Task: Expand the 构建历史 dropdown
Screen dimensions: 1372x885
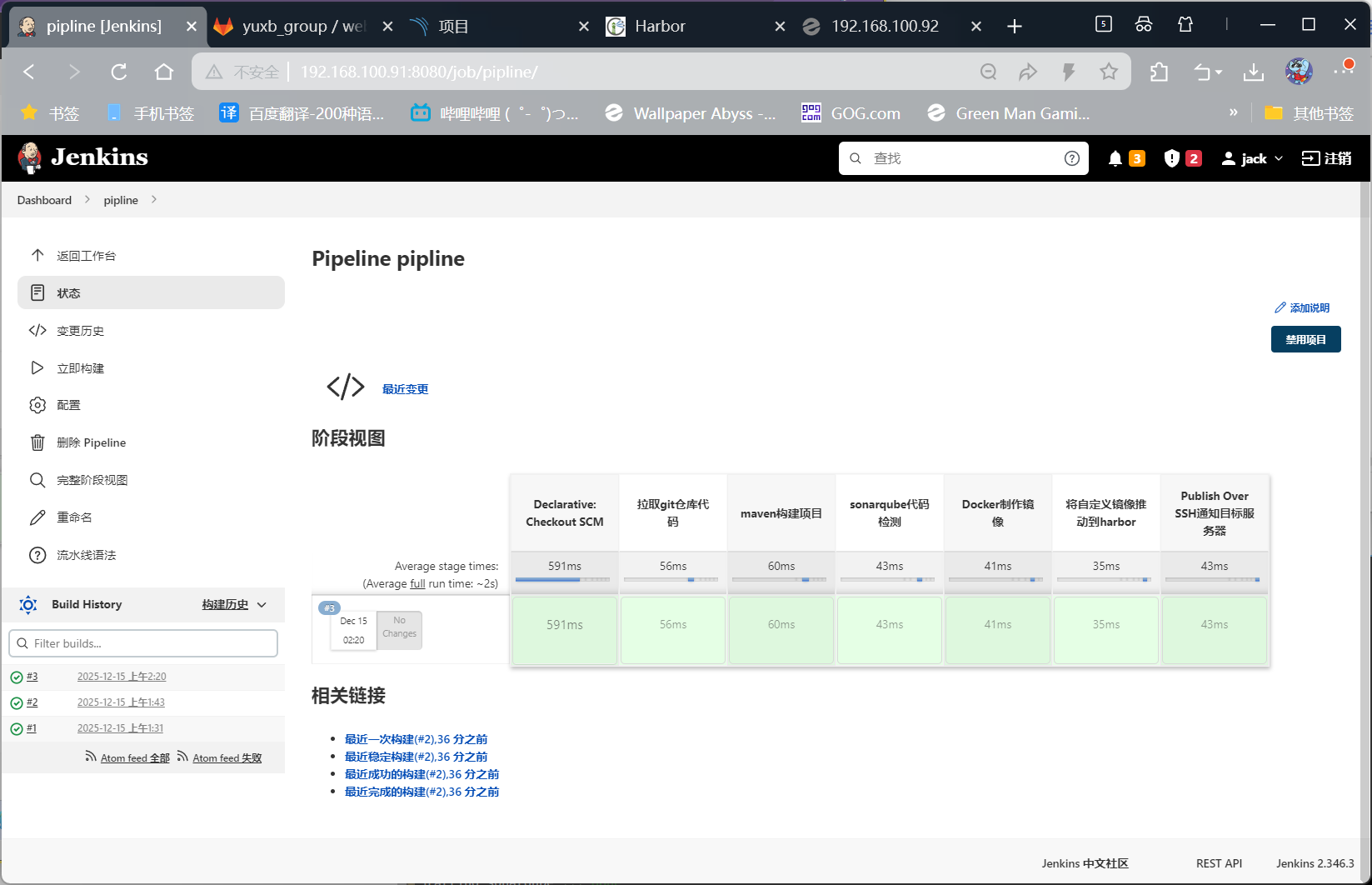Action: click(x=234, y=604)
